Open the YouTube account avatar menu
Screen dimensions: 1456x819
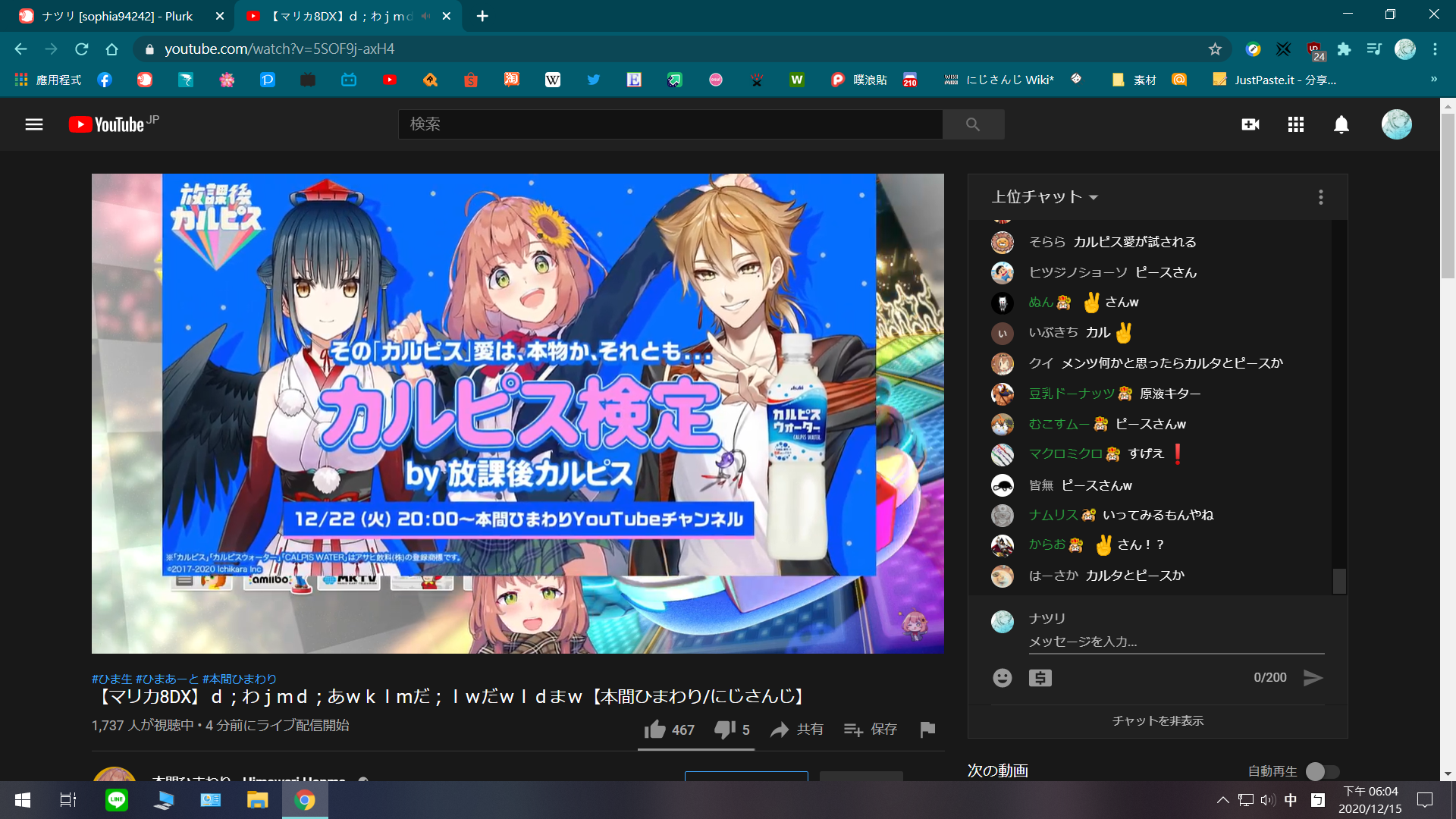pyautogui.click(x=1396, y=124)
